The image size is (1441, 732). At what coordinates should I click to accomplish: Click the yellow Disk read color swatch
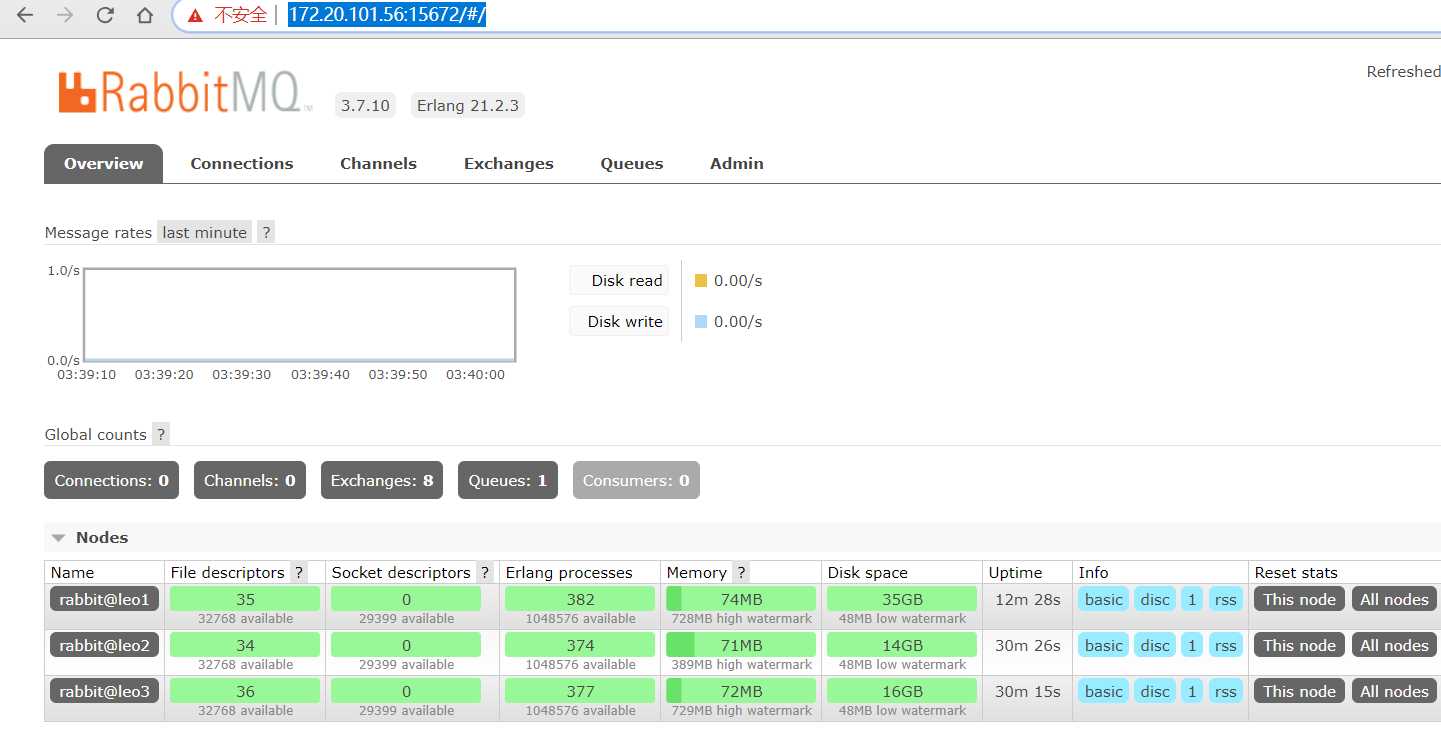(701, 281)
